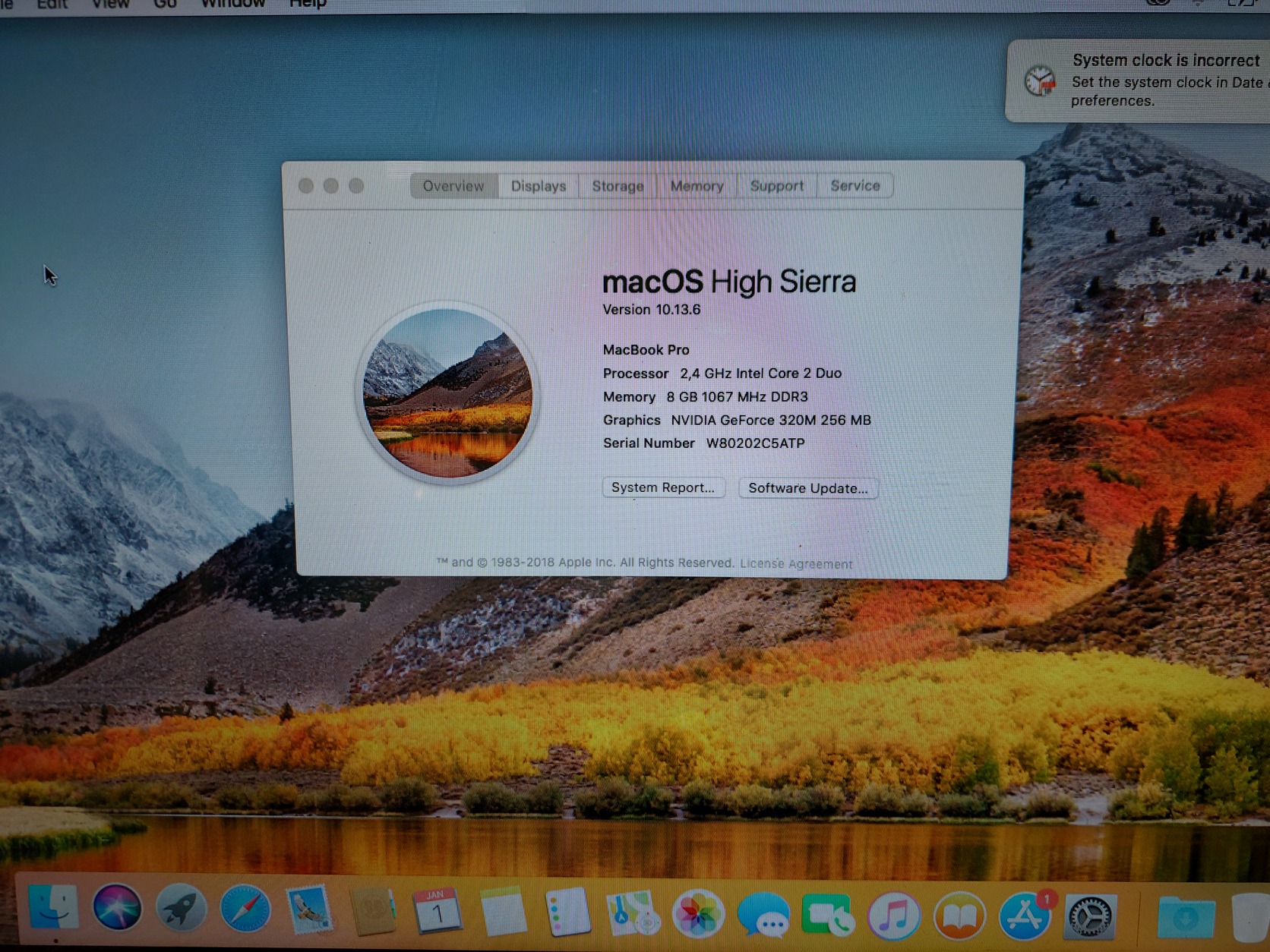
Task: Click the macOS High Sierra title
Action: (729, 282)
